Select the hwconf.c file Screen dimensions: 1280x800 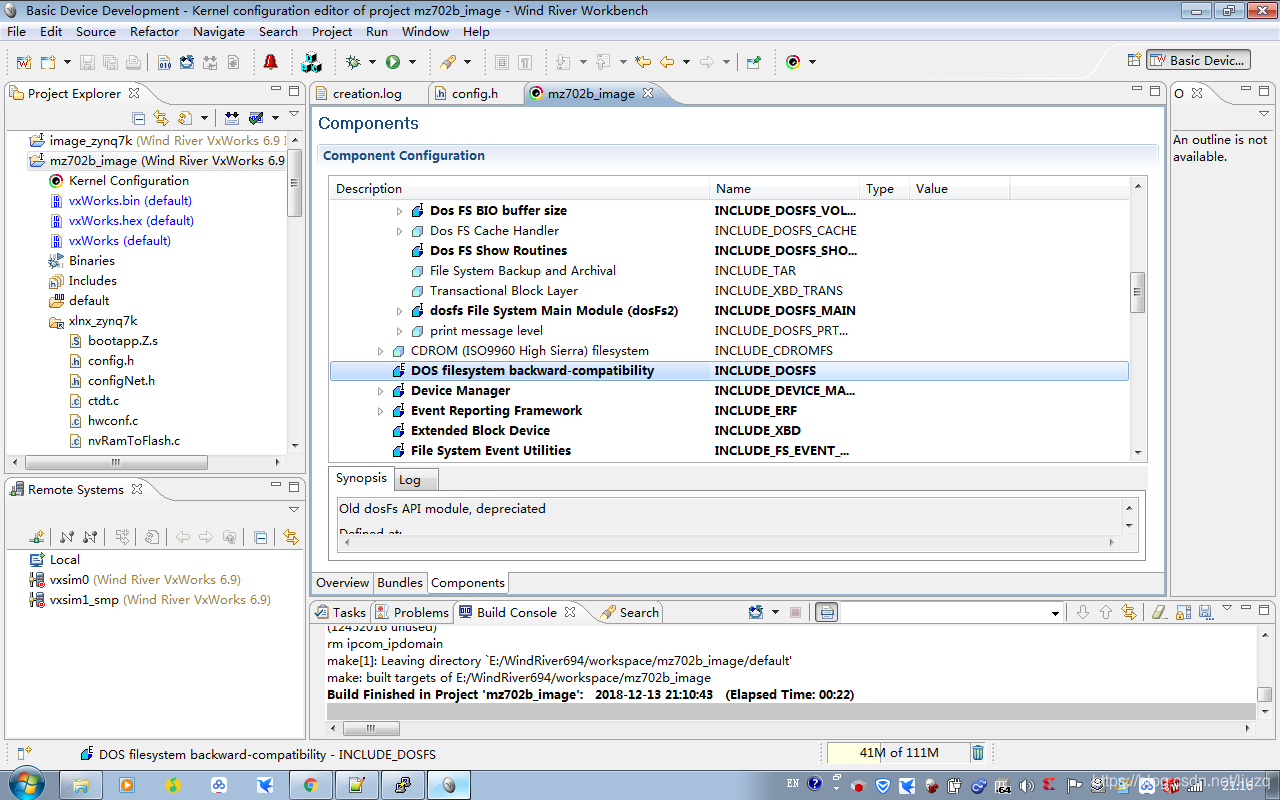point(113,421)
